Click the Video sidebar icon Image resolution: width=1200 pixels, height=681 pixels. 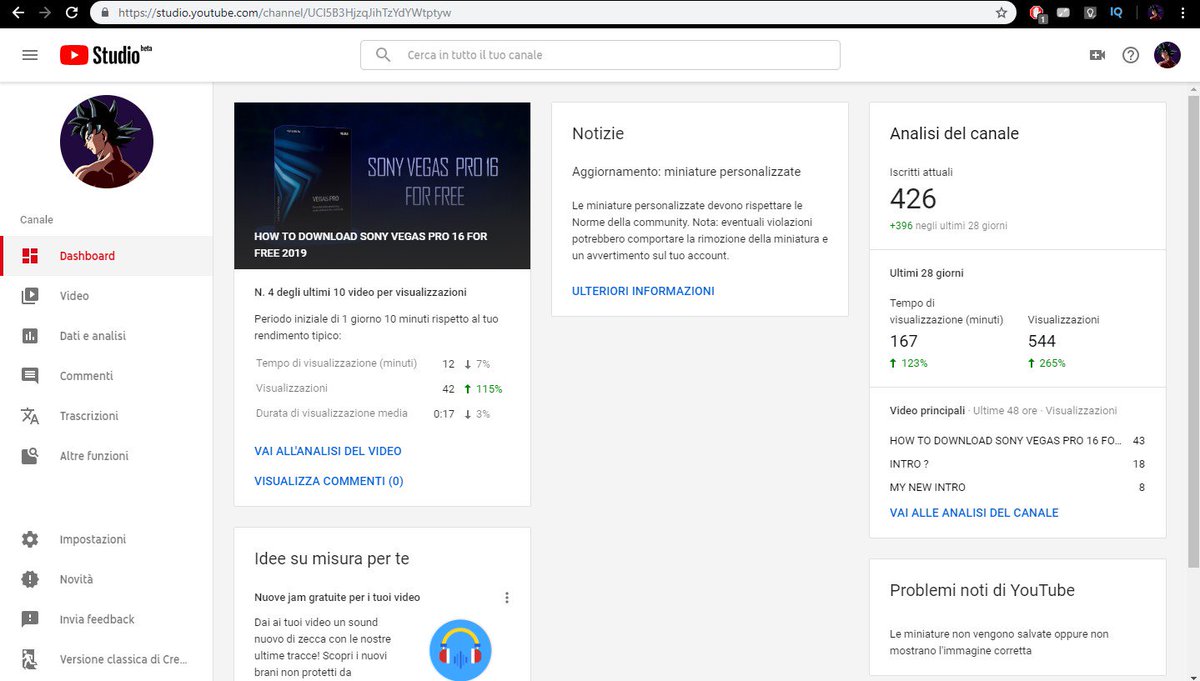pyautogui.click(x=30, y=296)
